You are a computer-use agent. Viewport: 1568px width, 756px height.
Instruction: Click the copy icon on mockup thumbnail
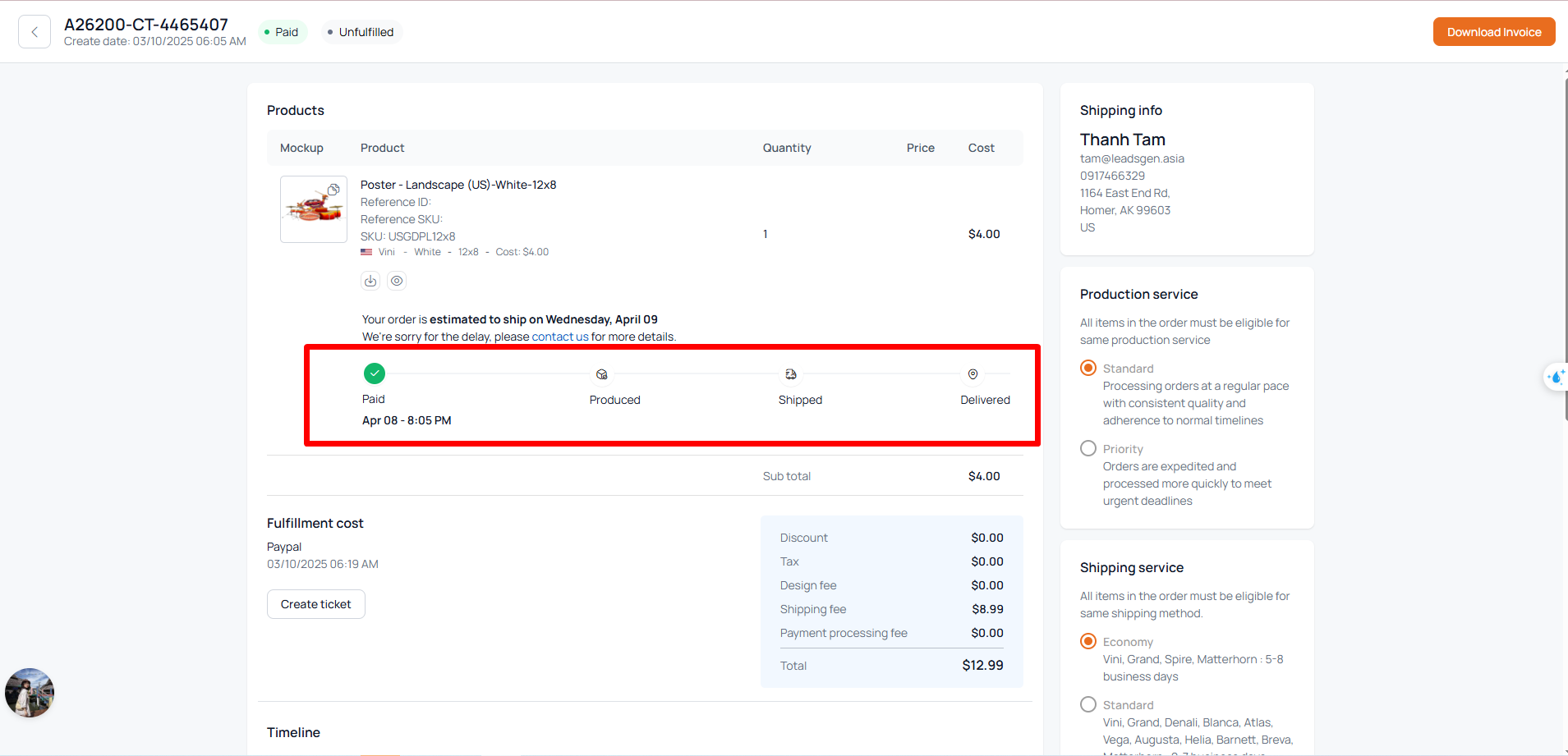333,190
